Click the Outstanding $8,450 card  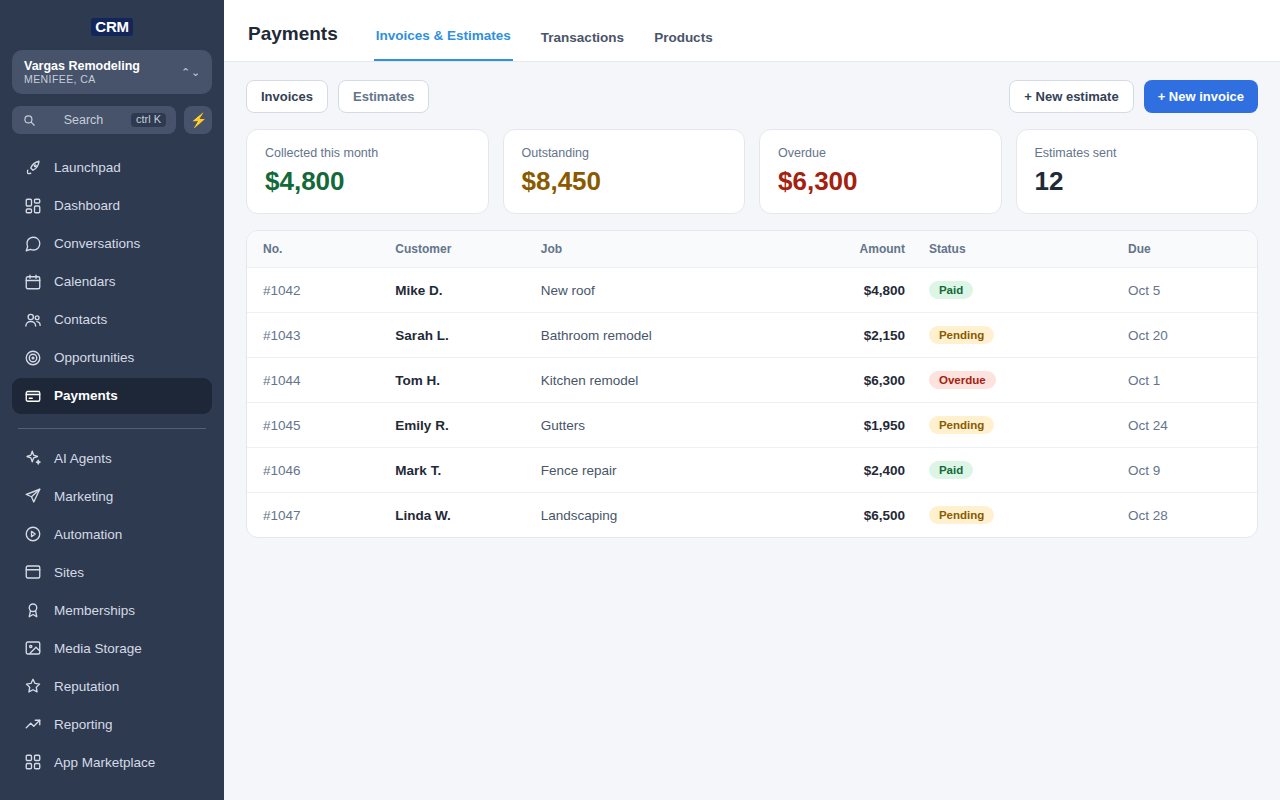click(x=624, y=171)
